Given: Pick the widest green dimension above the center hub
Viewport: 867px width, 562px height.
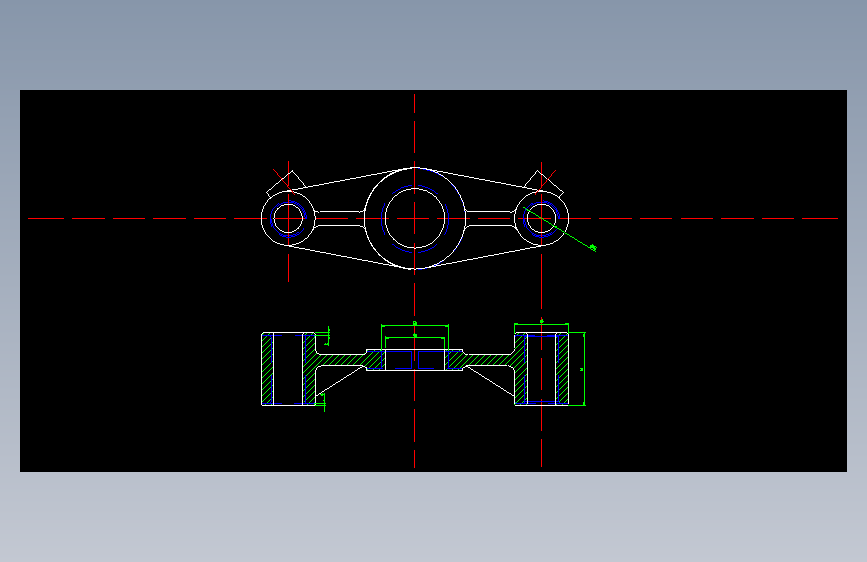Looking at the screenshot, I should [x=415, y=325].
